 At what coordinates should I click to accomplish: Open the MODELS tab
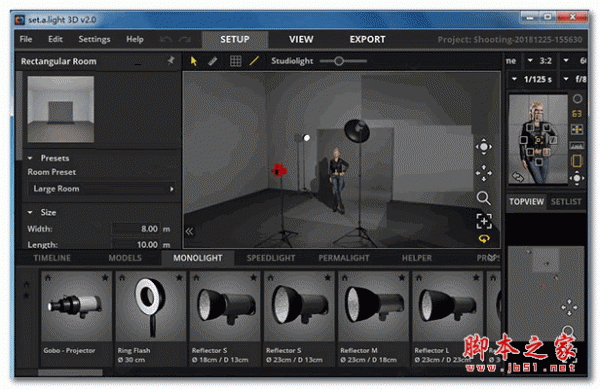click(x=125, y=258)
